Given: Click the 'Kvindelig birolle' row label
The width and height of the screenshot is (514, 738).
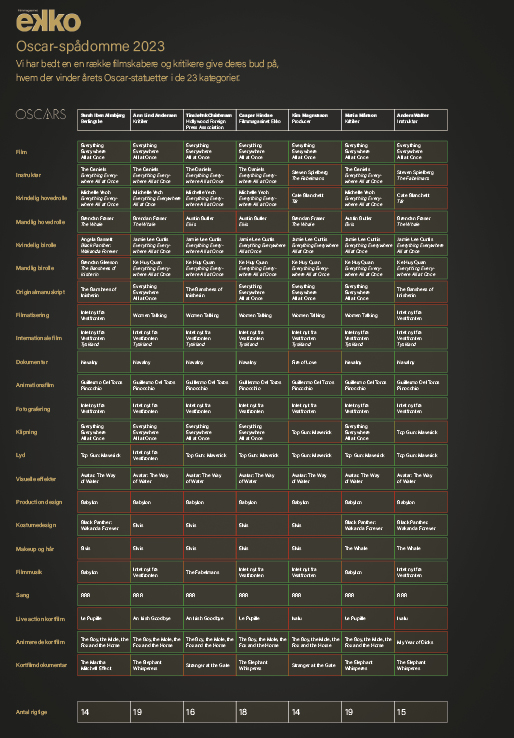Looking at the screenshot, I should (x=37, y=245).
